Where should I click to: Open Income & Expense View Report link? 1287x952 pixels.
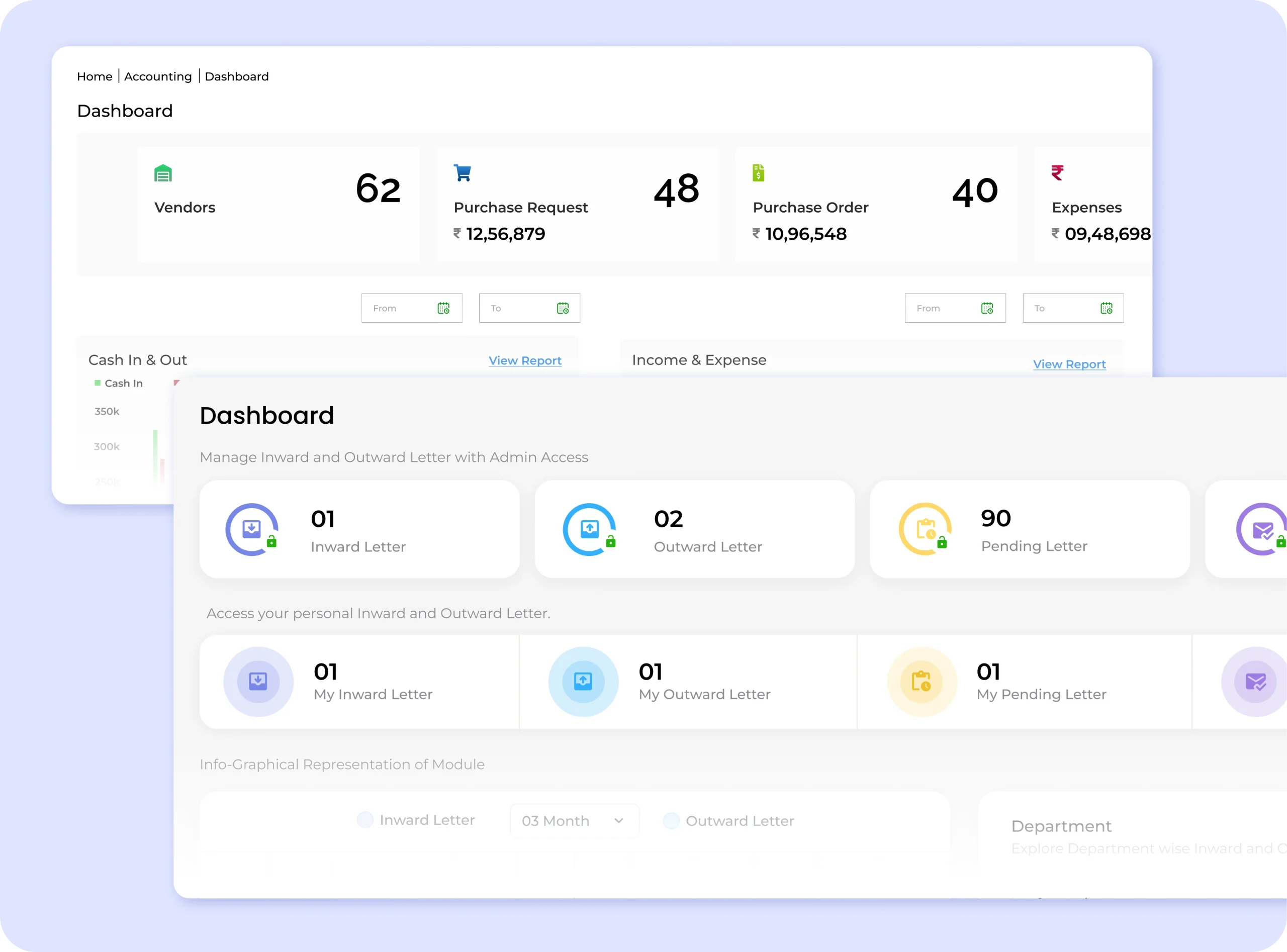pos(1068,364)
